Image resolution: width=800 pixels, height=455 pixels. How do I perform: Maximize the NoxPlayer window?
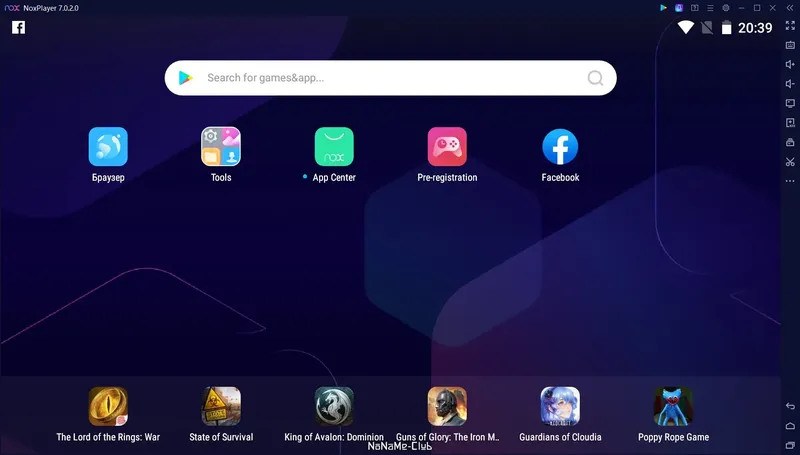[757, 8]
